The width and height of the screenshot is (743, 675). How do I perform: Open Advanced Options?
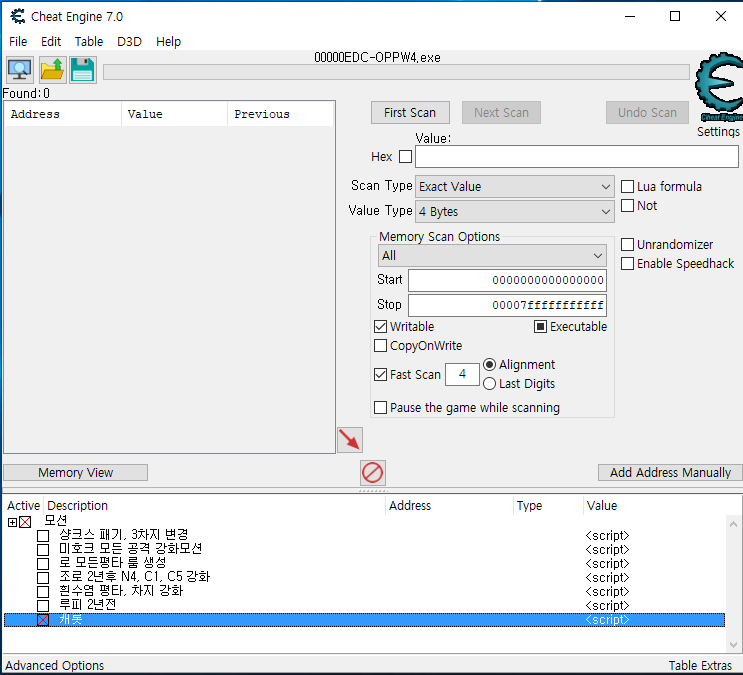54,666
